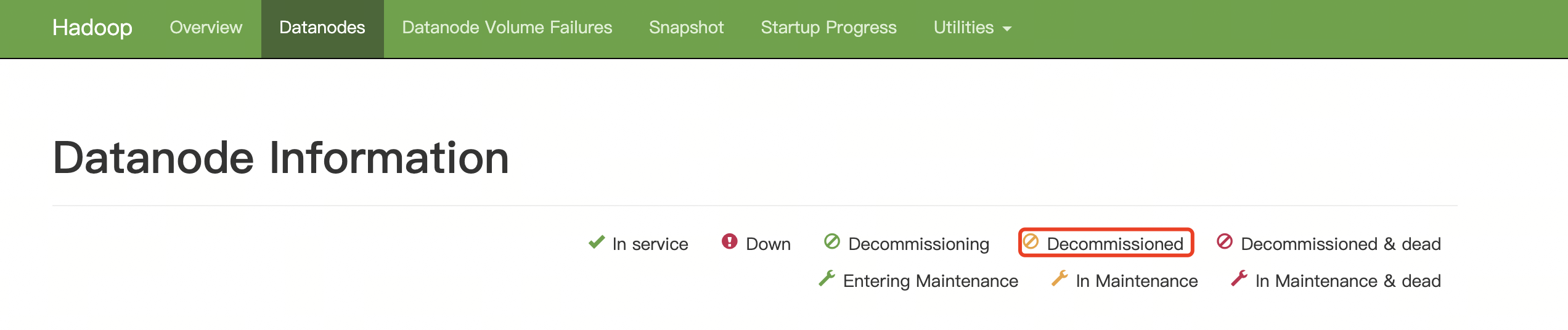Click the Decommissioned legend label
The image size is (1568, 330).
1115,244
